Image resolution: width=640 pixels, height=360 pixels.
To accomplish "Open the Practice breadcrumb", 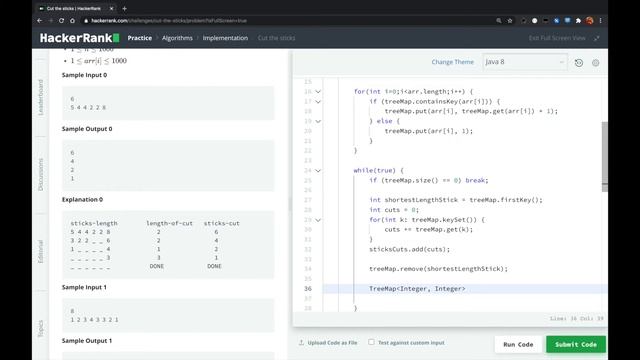I will pyautogui.click(x=140, y=38).
